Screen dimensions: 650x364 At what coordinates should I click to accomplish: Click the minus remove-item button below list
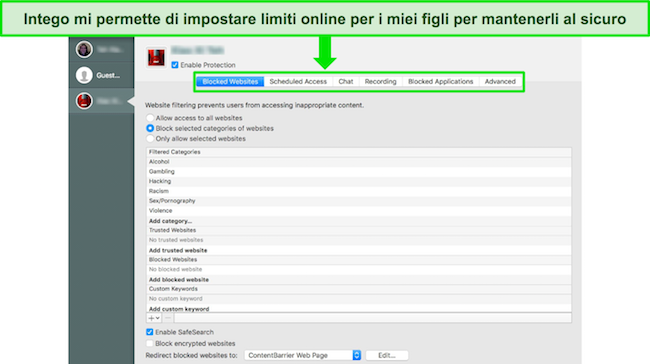coord(168,318)
